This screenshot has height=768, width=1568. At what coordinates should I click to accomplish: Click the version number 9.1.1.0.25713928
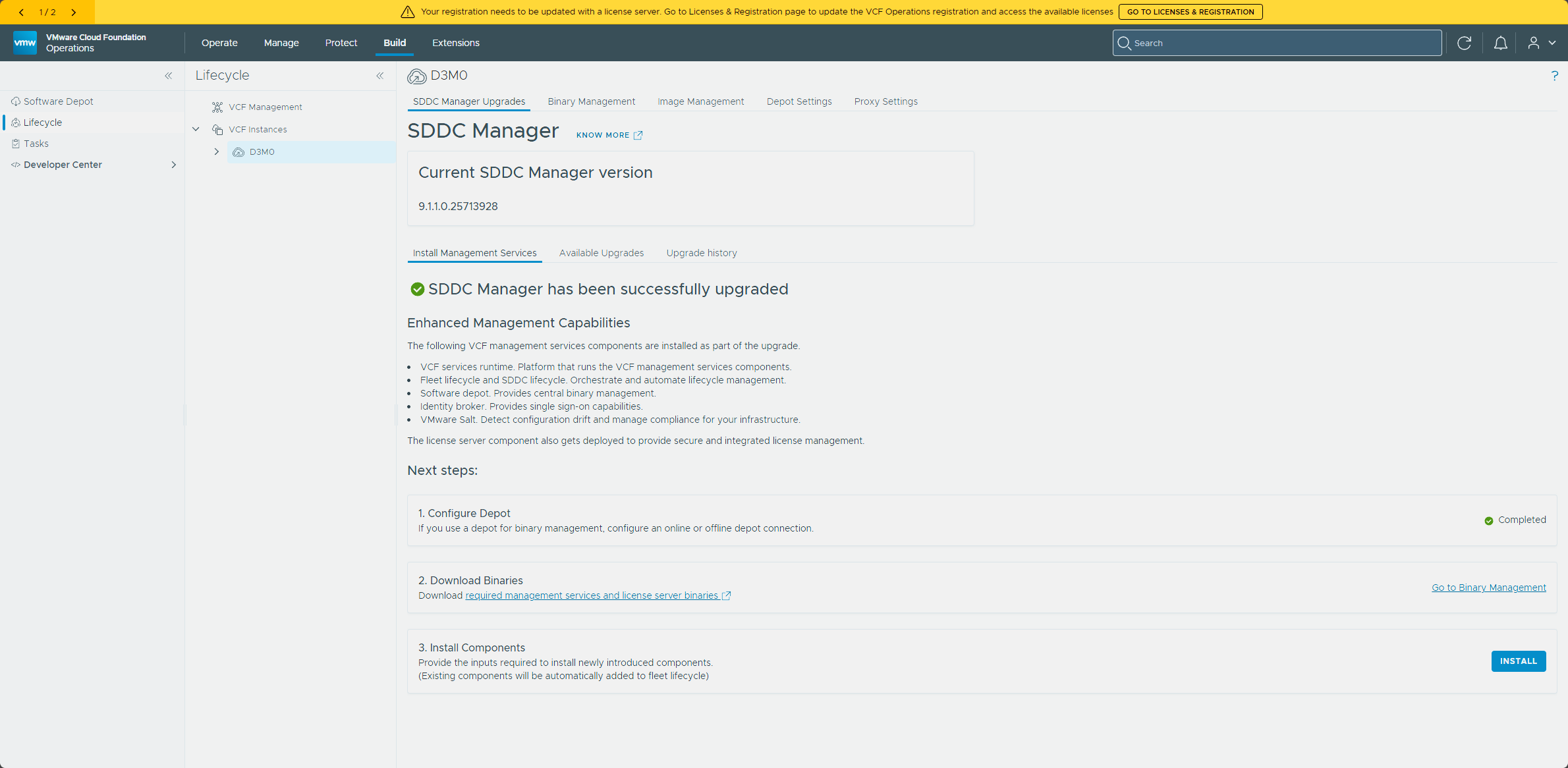(458, 206)
